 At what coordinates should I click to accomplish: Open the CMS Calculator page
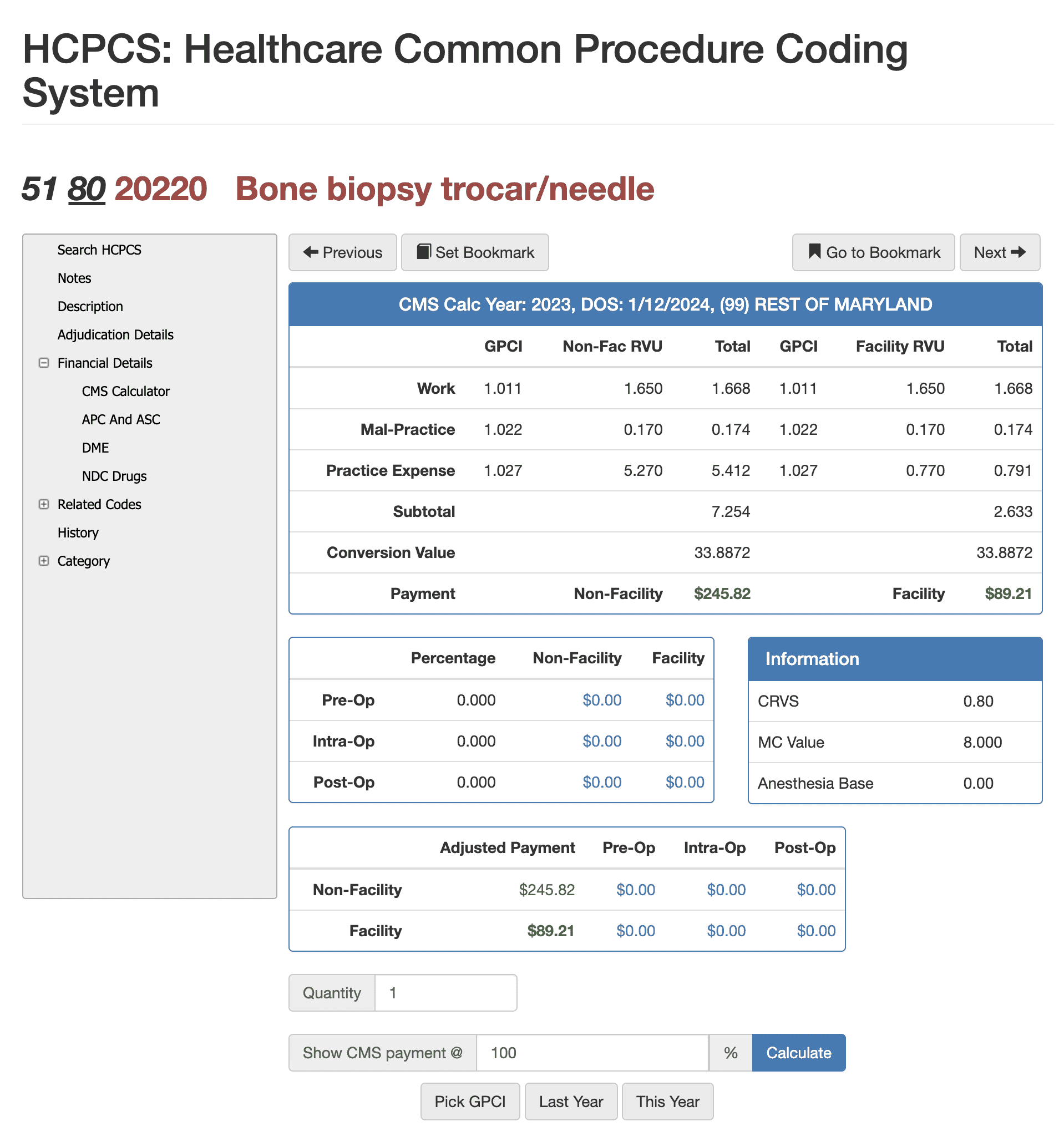pos(125,391)
